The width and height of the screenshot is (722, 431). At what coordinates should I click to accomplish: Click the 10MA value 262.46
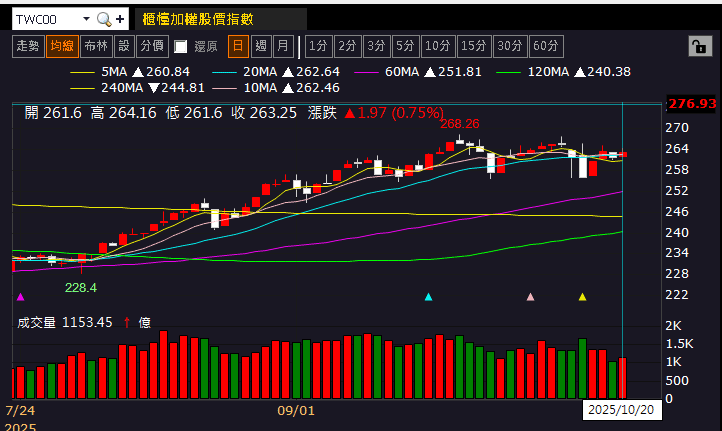pos(318,87)
